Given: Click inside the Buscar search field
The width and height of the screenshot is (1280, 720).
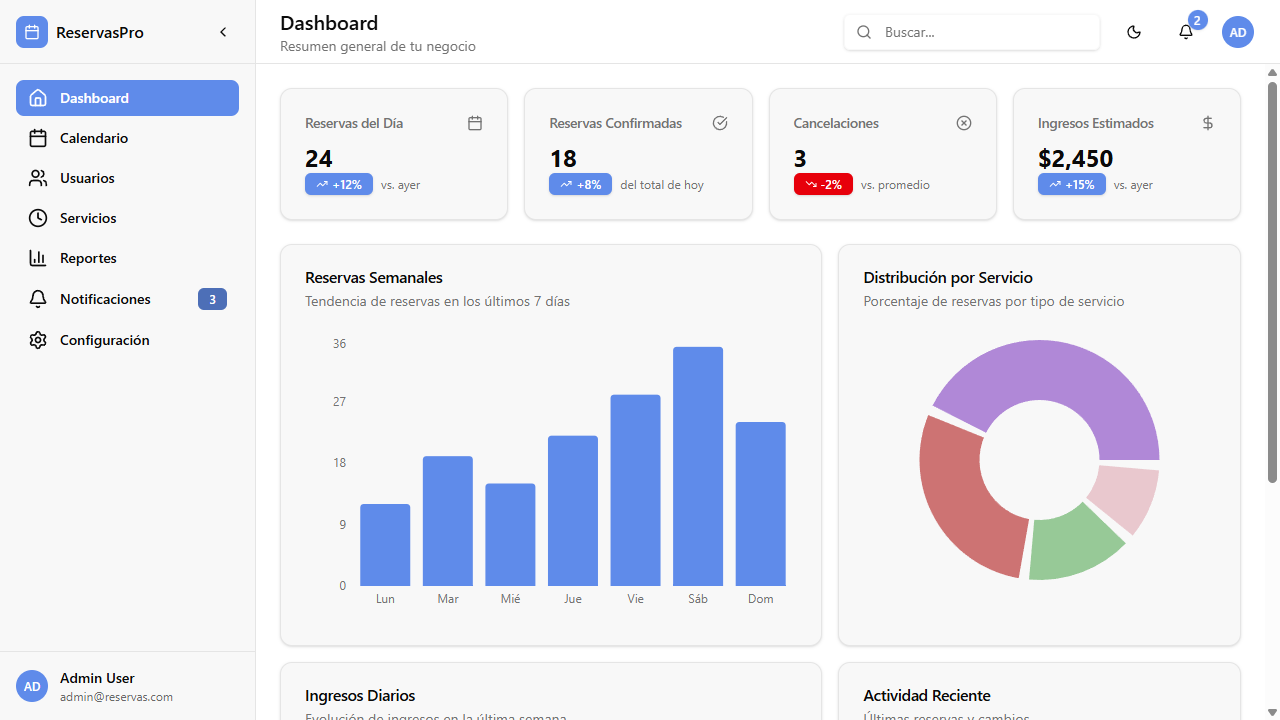Looking at the screenshot, I should (x=972, y=31).
